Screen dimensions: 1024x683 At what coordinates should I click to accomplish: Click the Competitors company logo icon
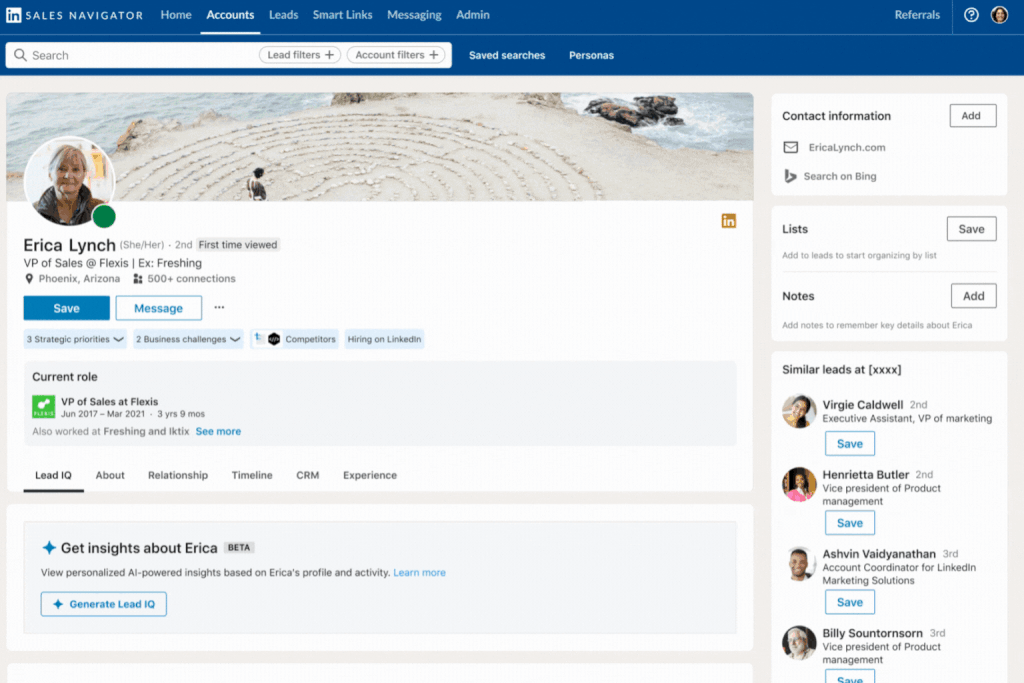(x=274, y=339)
